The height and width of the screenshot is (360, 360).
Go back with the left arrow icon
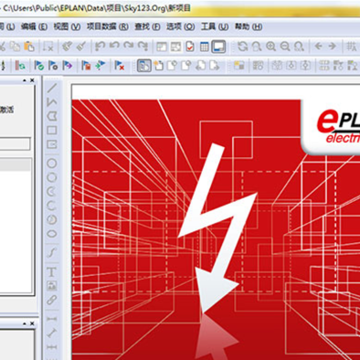click(318, 46)
